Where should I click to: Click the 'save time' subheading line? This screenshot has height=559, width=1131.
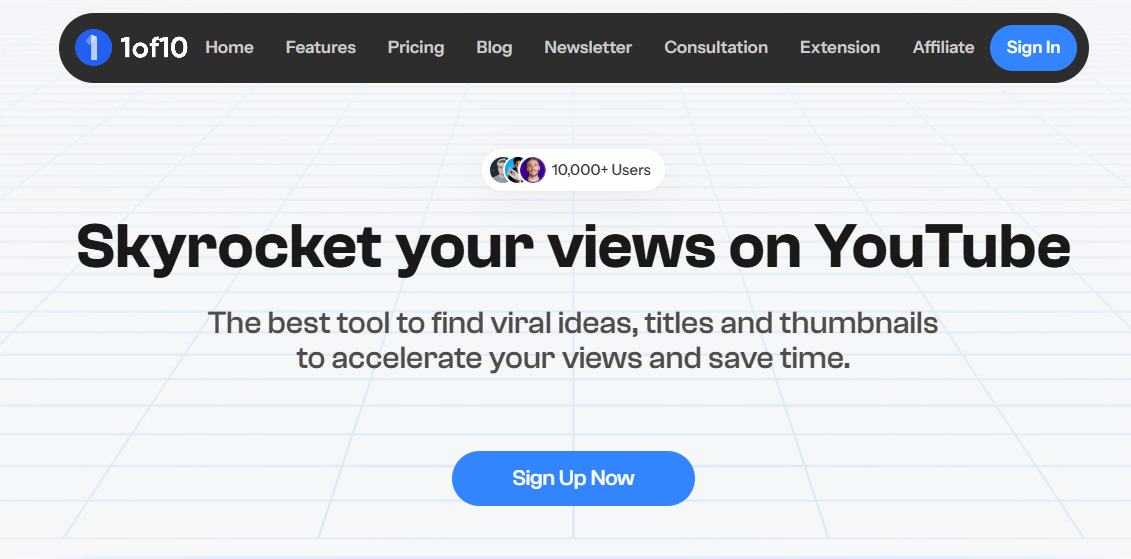(x=573, y=358)
